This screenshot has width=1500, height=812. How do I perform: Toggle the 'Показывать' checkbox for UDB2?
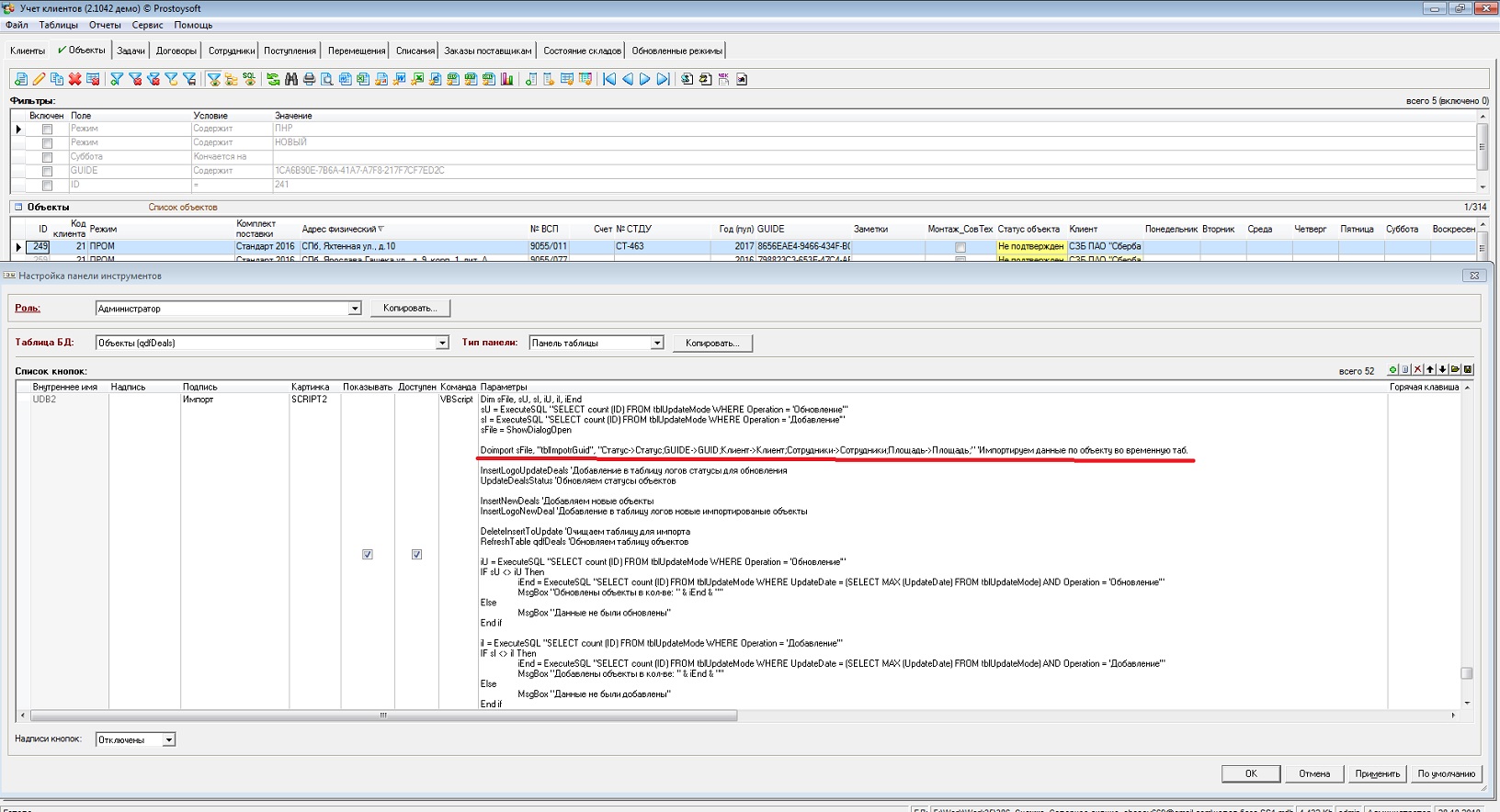[x=368, y=555]
